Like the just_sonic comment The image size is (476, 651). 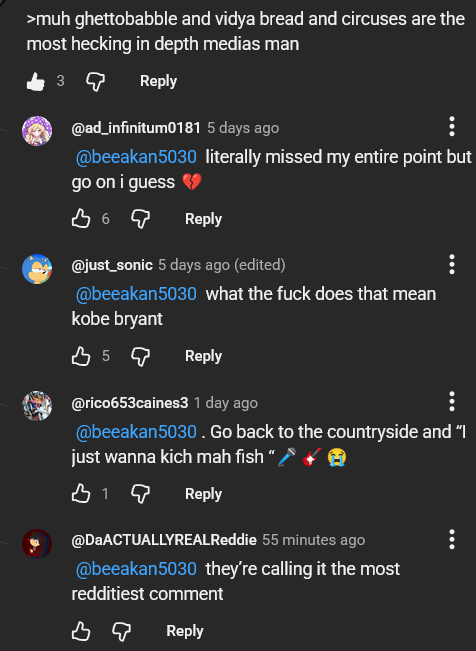click(x=81, y=356)
